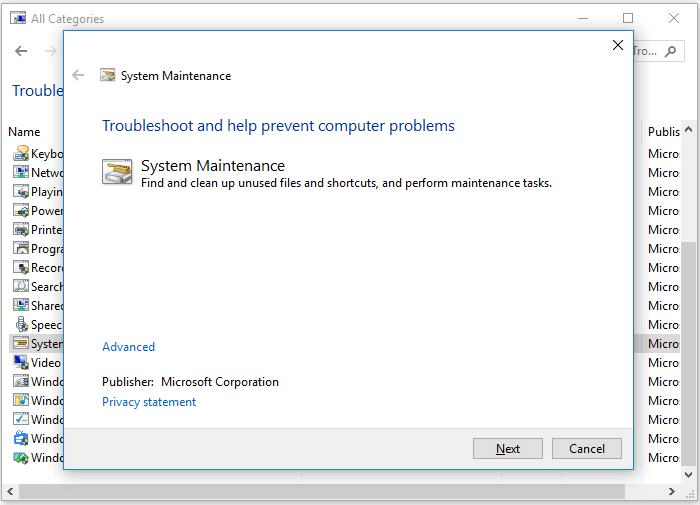Click the Speech troubleshooter microphone icon
Screen dimensions: 700x505
pyautogui.click(x=21, y=325)
